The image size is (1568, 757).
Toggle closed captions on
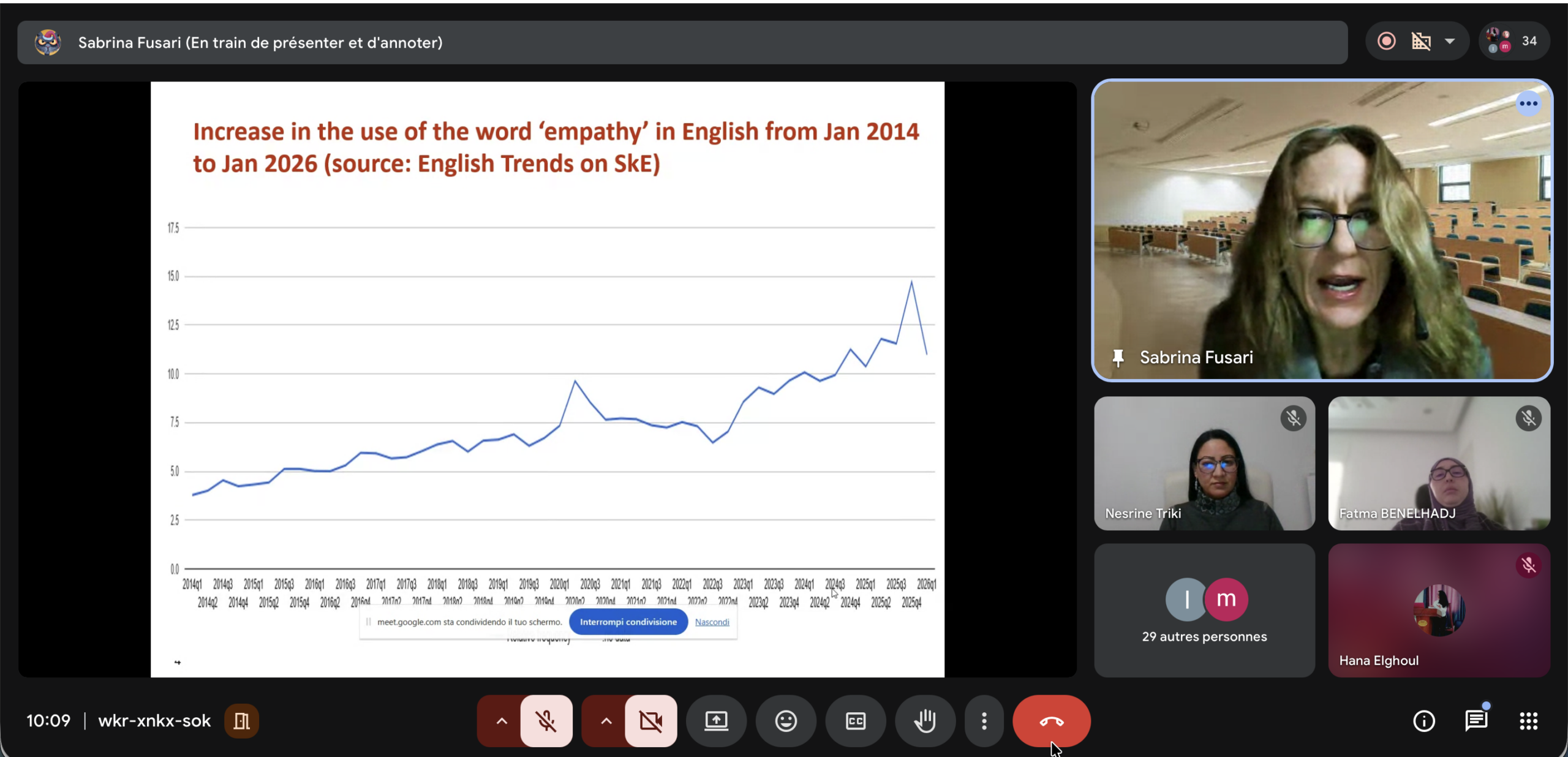[855, 721]
